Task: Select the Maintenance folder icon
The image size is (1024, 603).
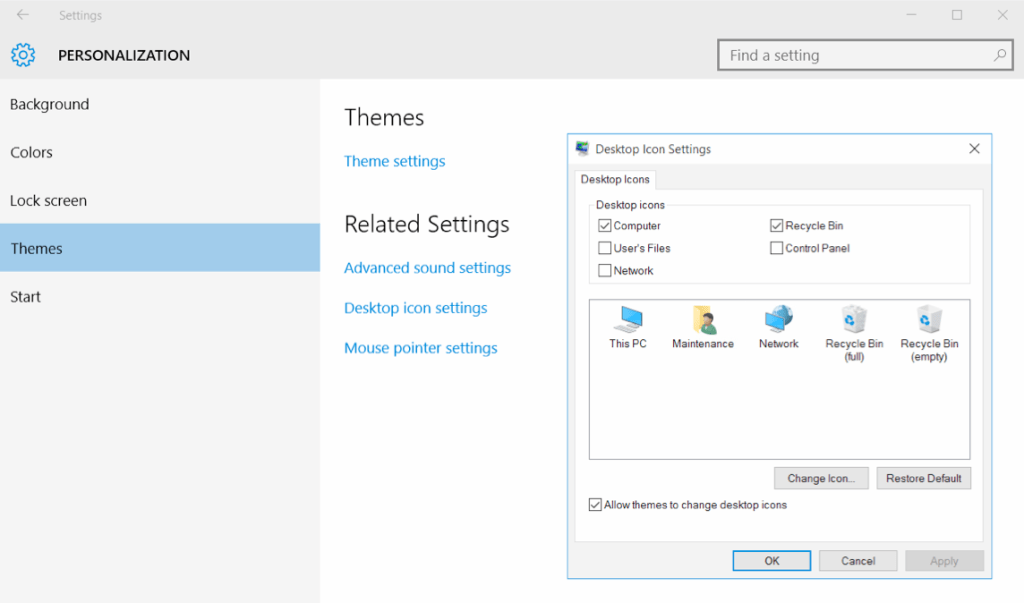Action: 703,322
